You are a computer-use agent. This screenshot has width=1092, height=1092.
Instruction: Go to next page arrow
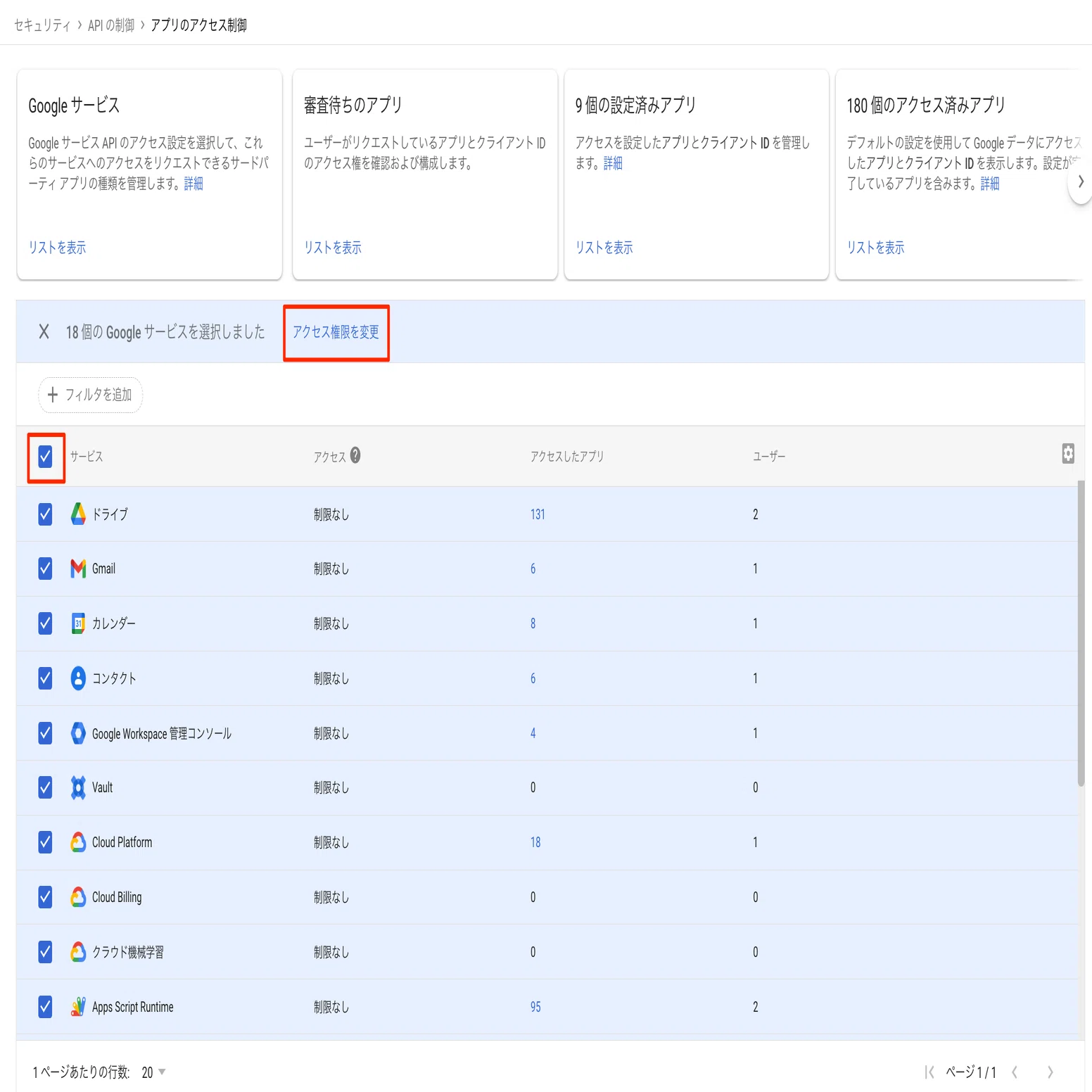[1050, 1072]
